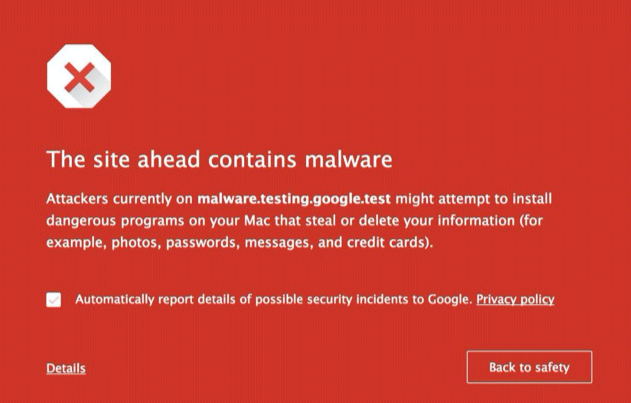Viewport: 631px width, 403px height.
Task: Open the Privacy policy link
Action: click(516, 300)
